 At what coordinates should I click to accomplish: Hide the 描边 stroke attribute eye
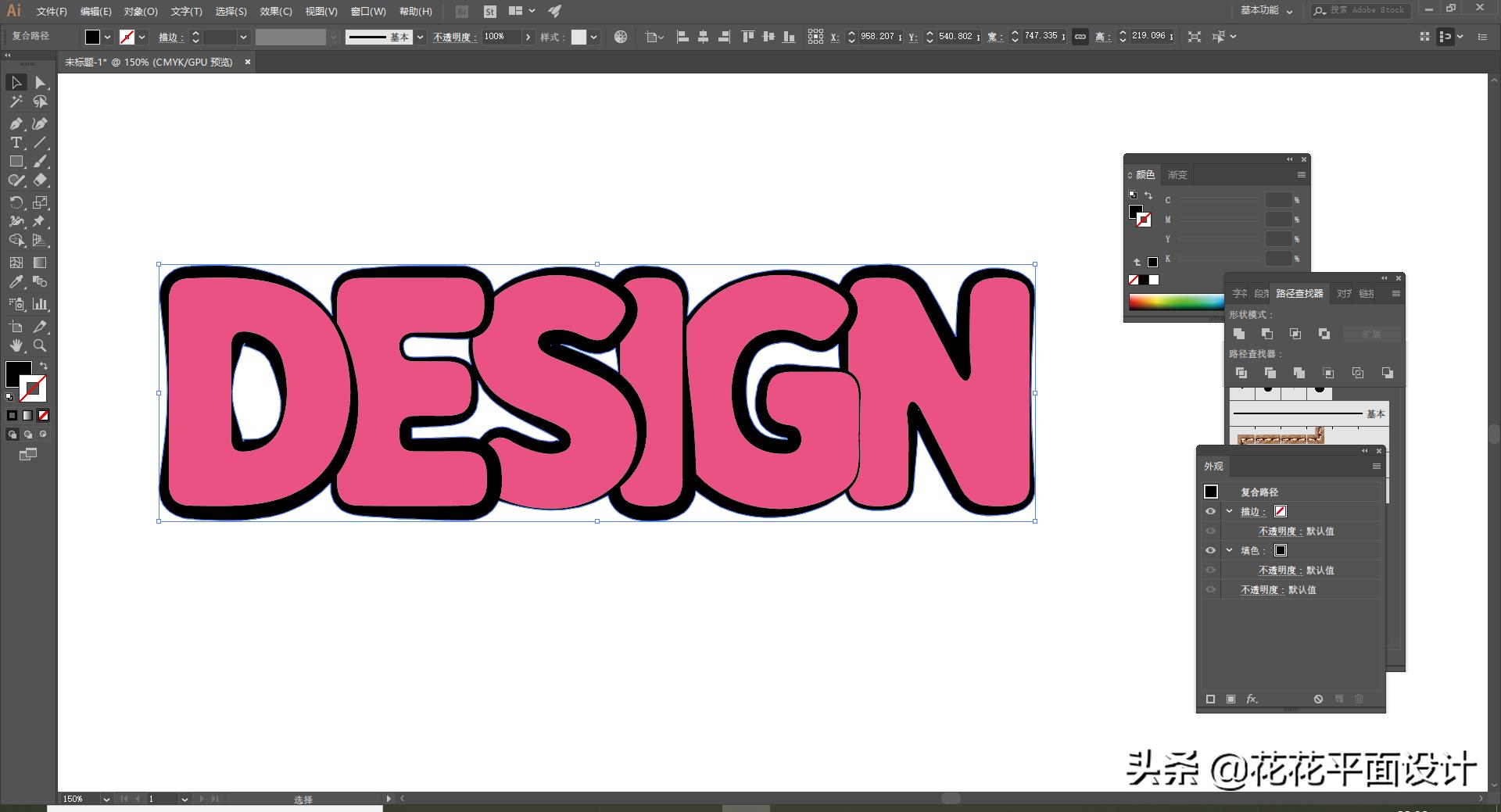(1210, 511)
